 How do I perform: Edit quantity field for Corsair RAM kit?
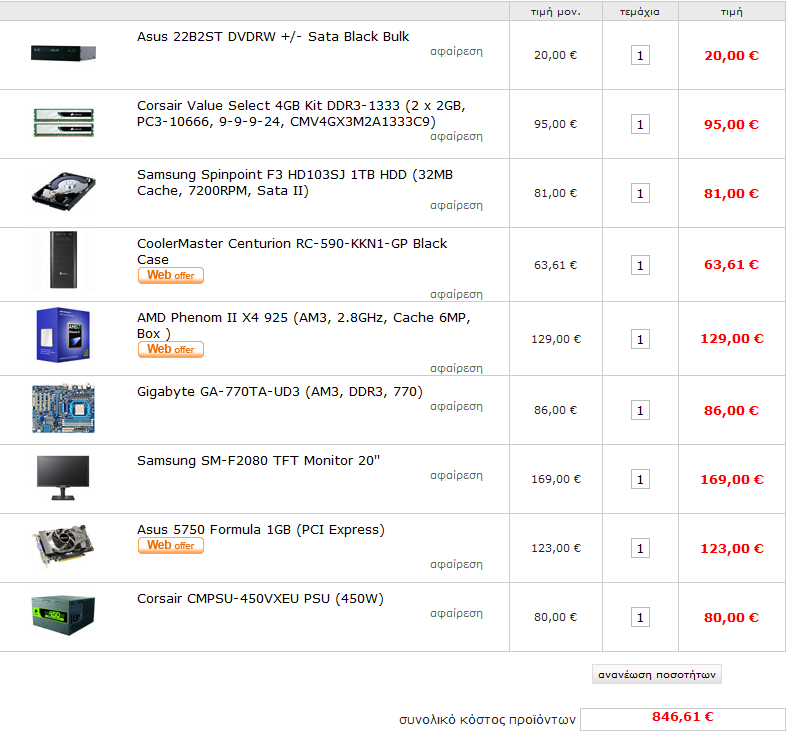[640, 124]
